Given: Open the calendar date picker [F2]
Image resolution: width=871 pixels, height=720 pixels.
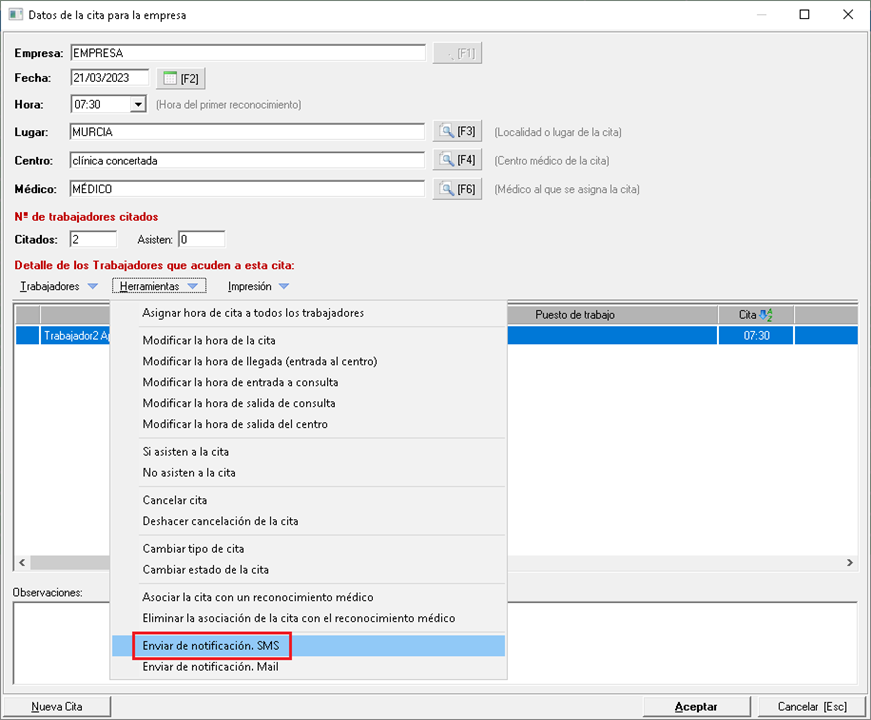Looking at the screenshot, I should pos(182,78).
